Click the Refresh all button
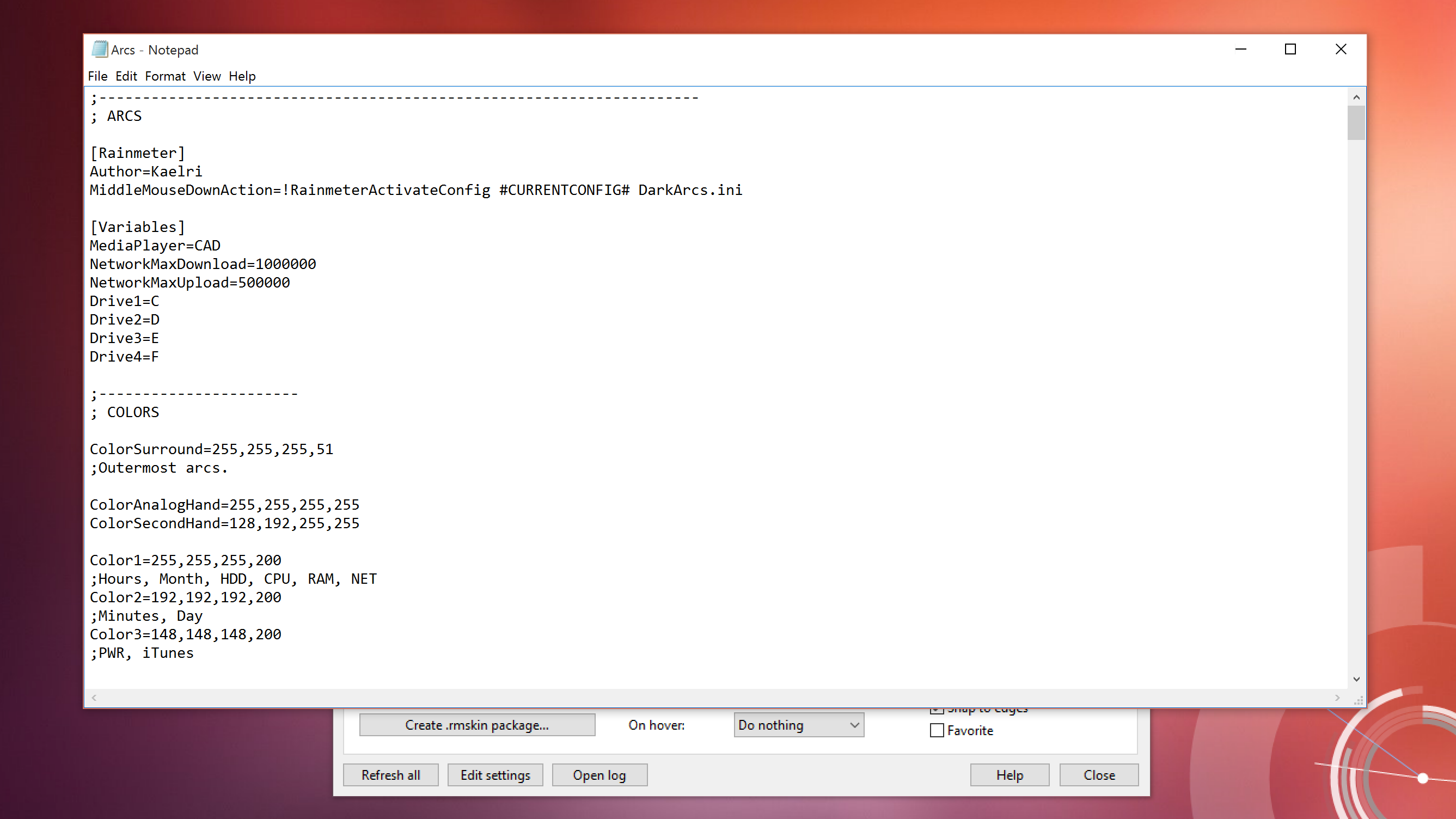The image size is (1456, 819). click(x=390, y=774)
